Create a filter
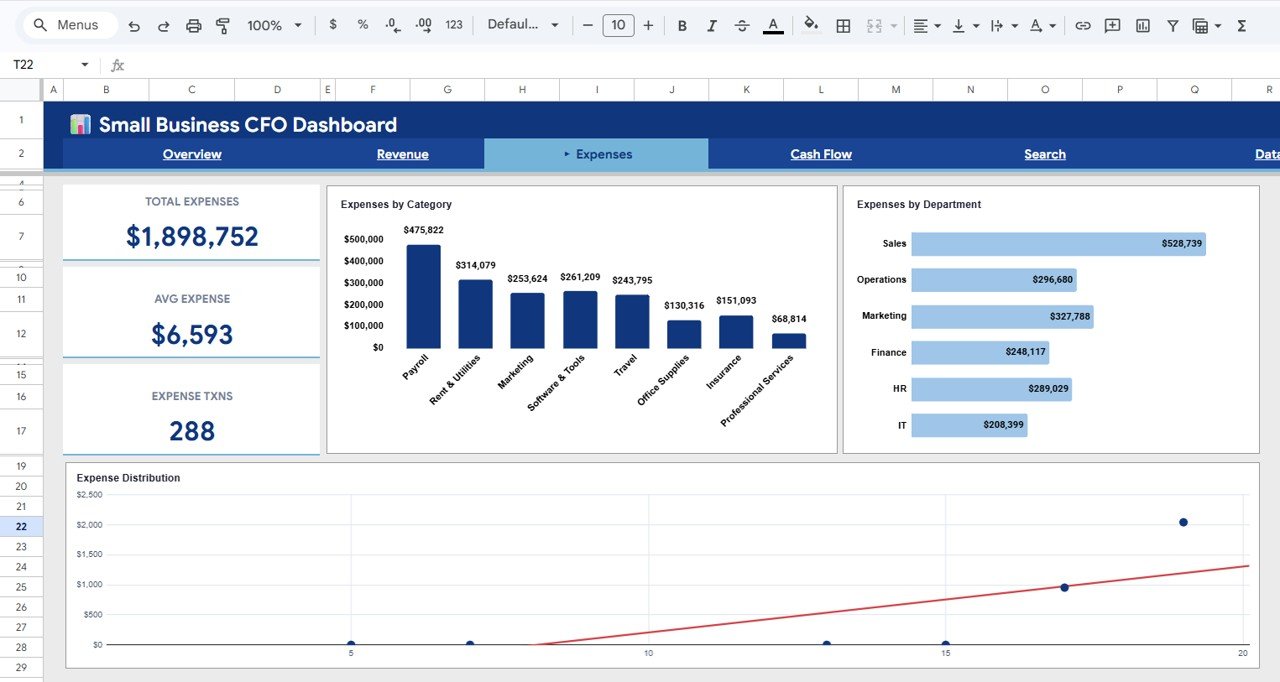This screenshot has height=682, width=1280. click(1172, 25)
